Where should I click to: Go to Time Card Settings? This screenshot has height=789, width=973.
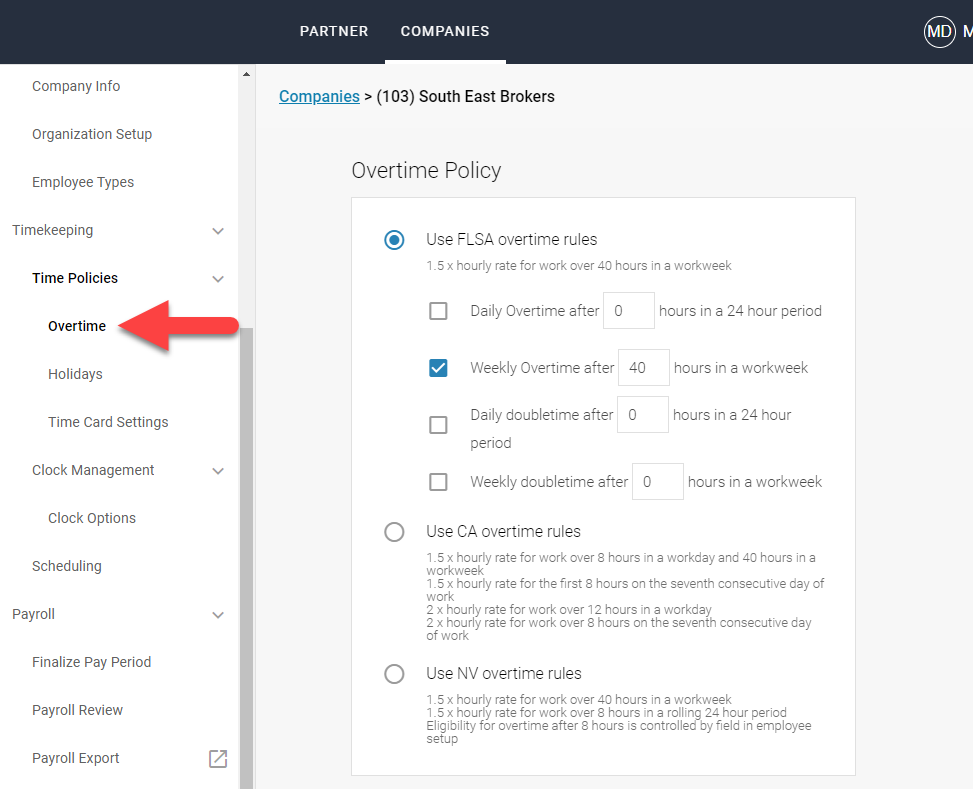pos(108,421)
